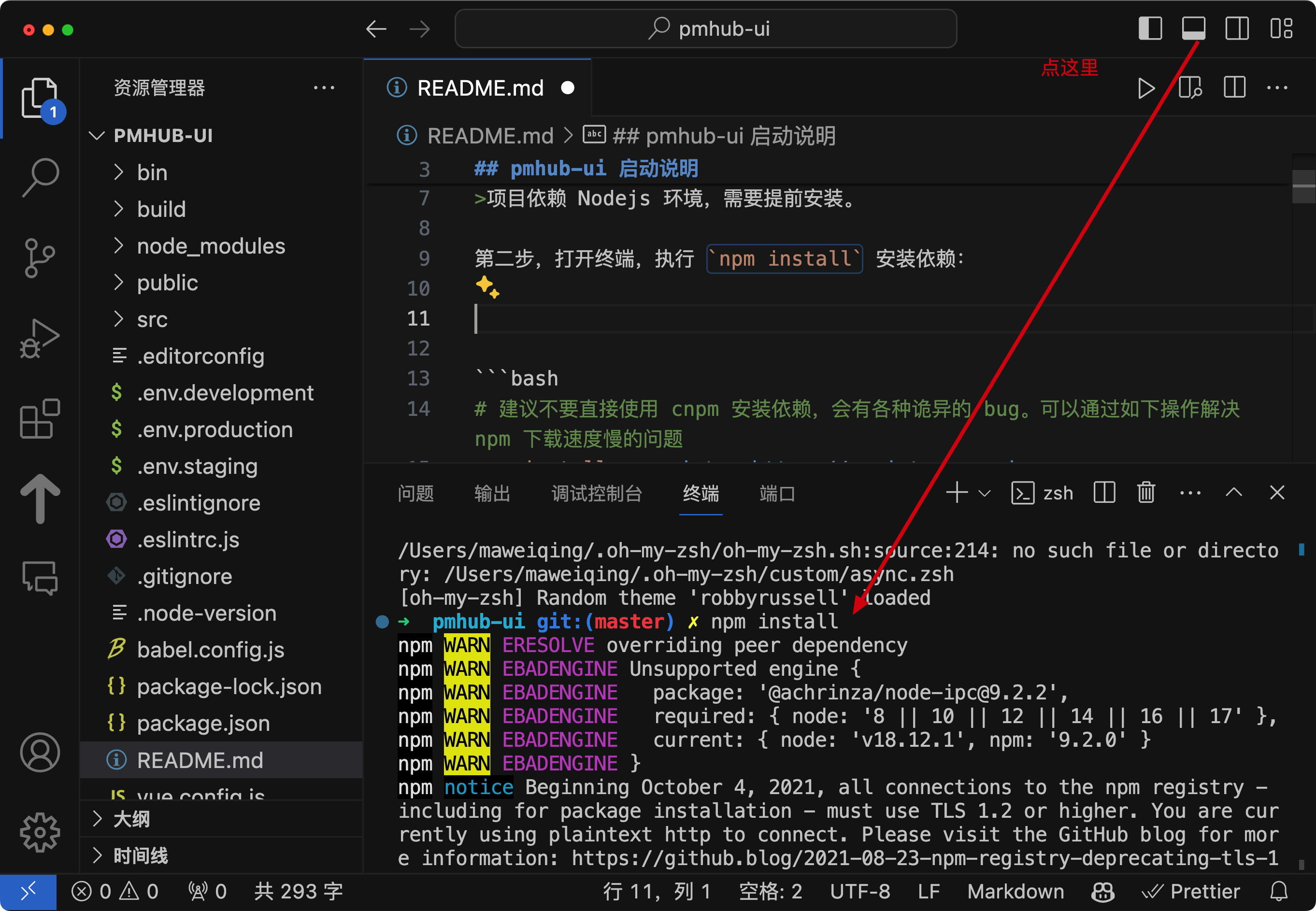1316x911 pixels.
Task: Click the pmhub-ui command center search box
Action: (706, 28)
